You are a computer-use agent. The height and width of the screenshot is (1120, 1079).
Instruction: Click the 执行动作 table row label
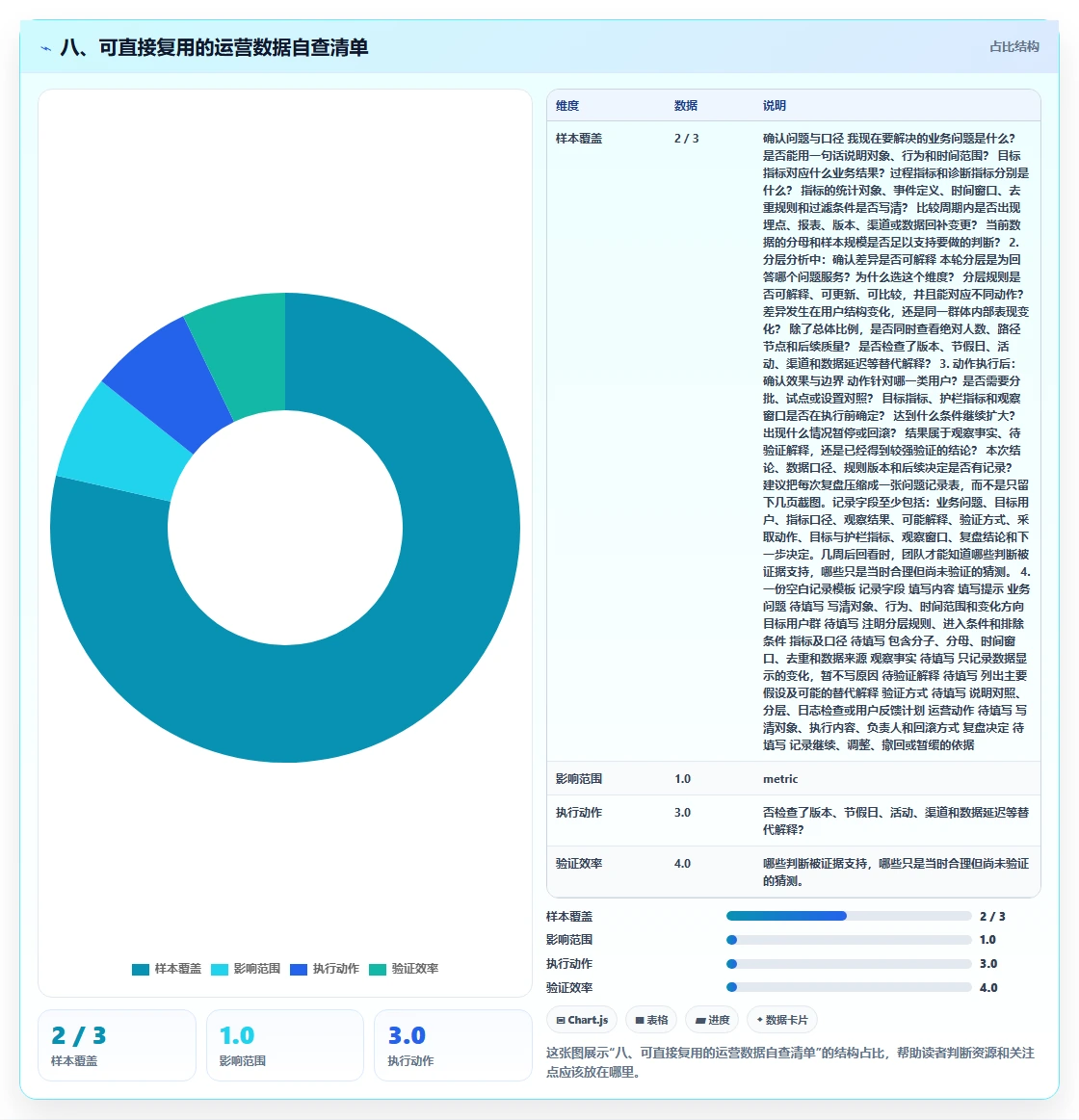pos(579,813)
